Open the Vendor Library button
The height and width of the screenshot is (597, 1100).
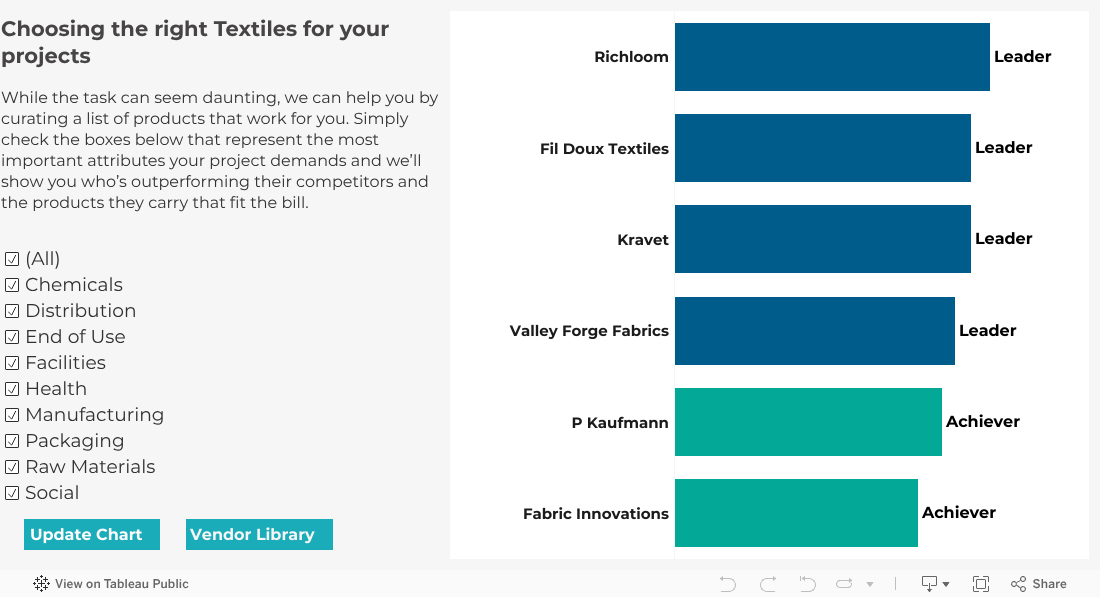coord(259,535)
